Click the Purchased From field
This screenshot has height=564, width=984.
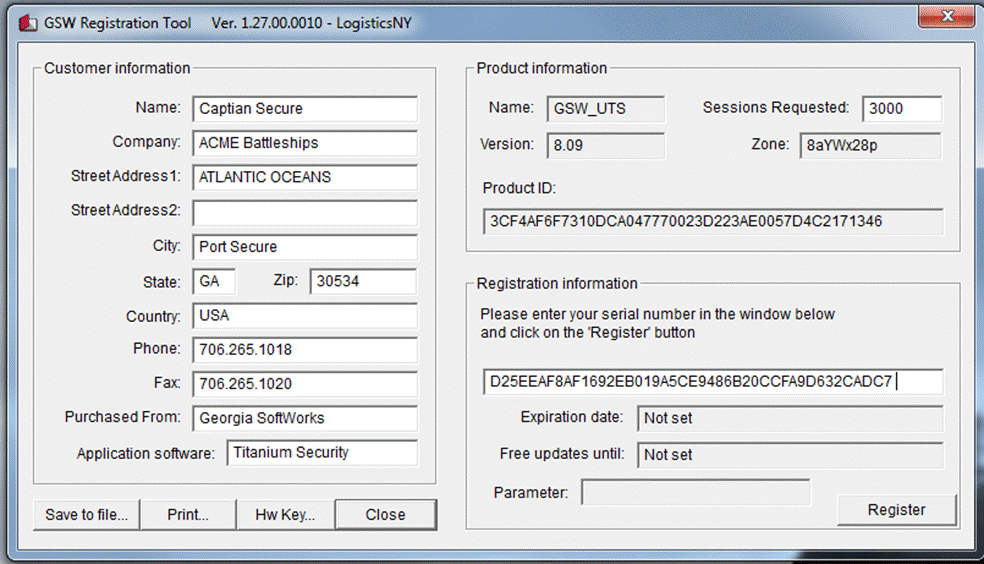tap(305, 418)
